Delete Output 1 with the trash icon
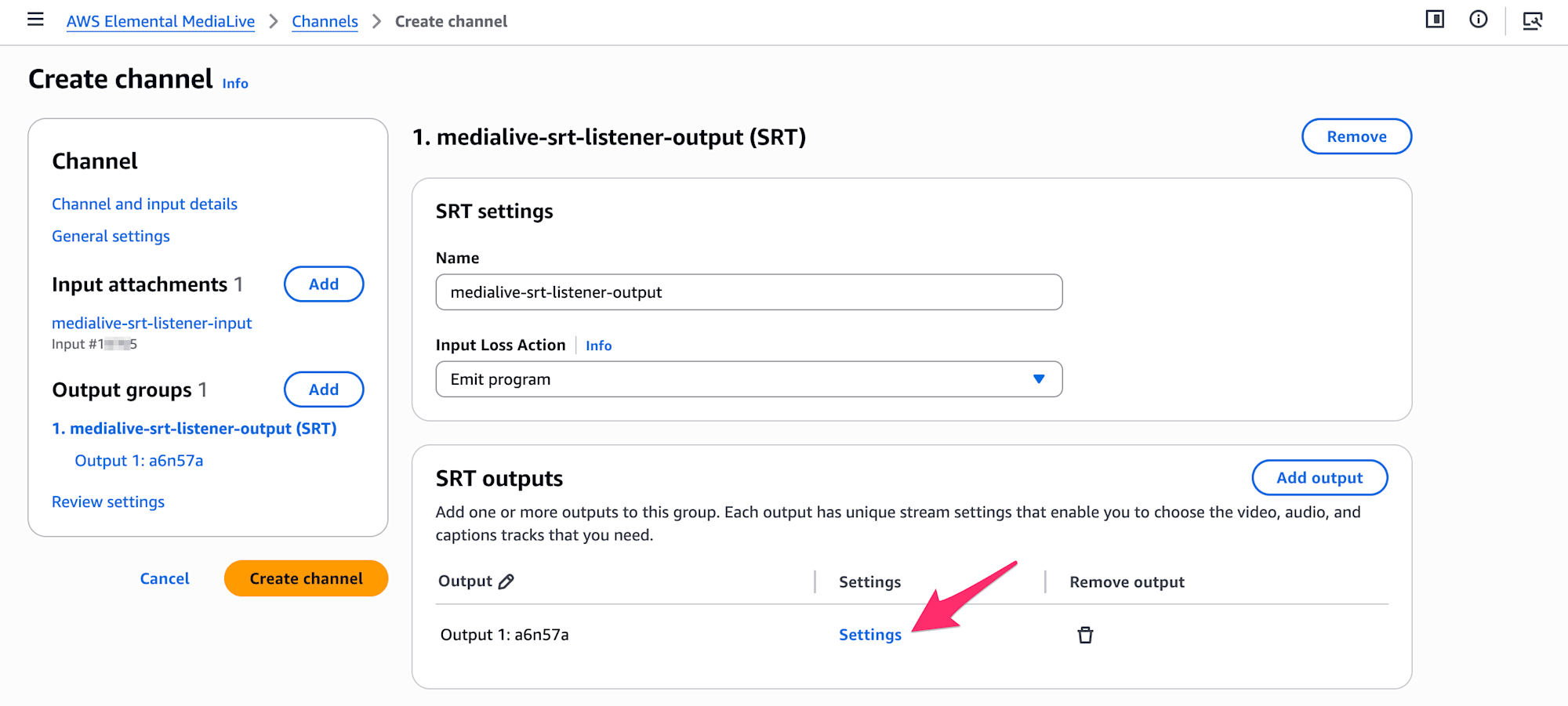 [1085, 635]
